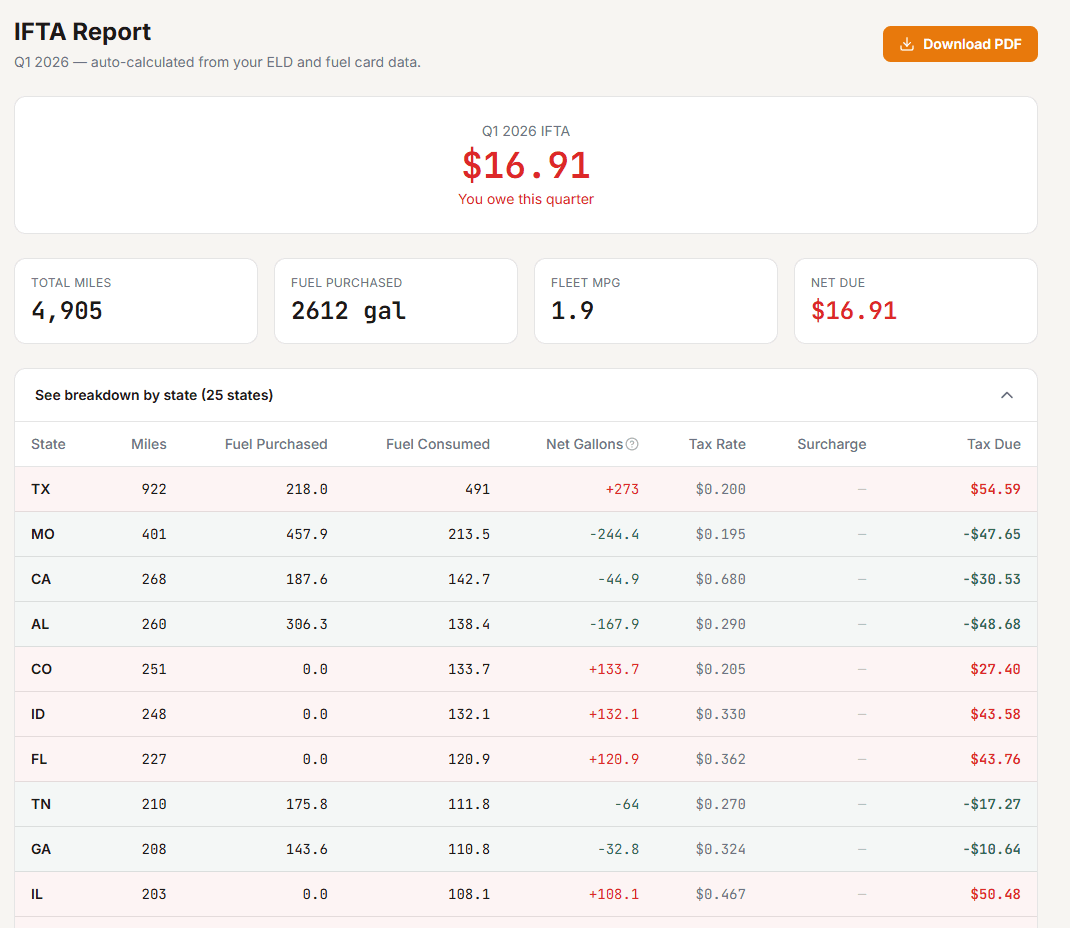Click the help icon beside Net Gallons
This screenshot has width=1070, height=928.
(632, 445)
